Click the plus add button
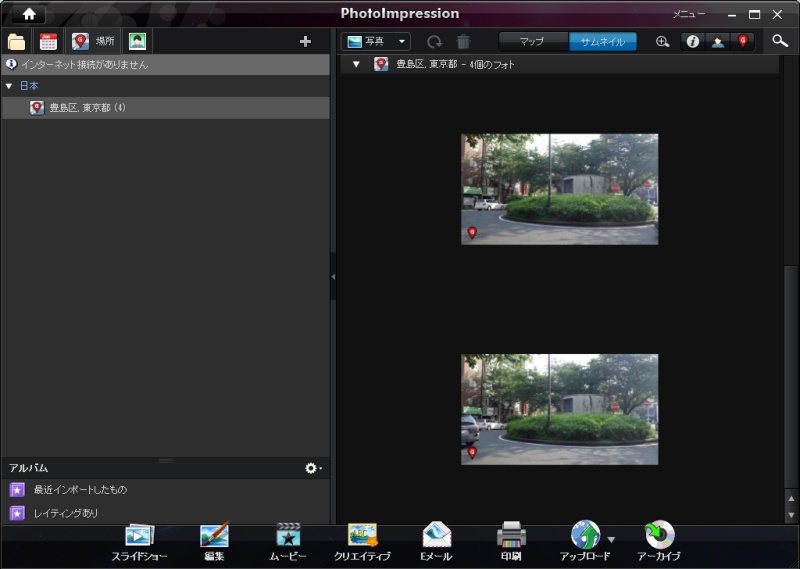 (x=305, y=41)
